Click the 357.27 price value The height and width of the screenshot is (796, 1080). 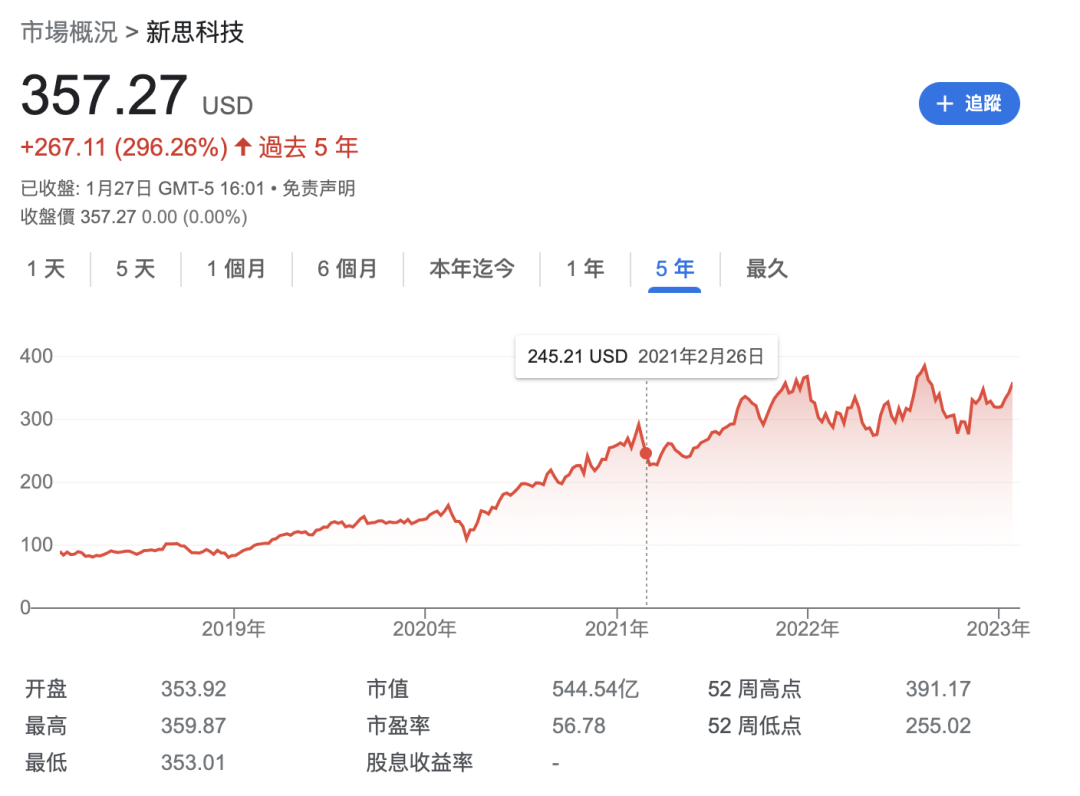click(x=104, y=95)
